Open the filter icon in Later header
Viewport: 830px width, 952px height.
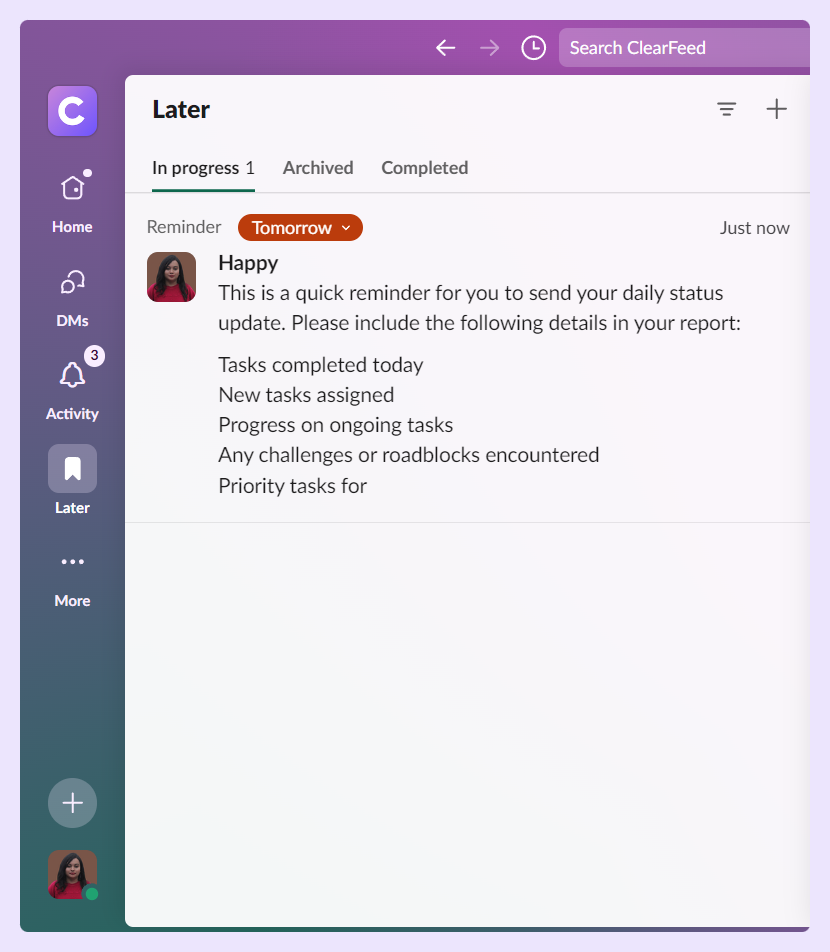point(726,109)
